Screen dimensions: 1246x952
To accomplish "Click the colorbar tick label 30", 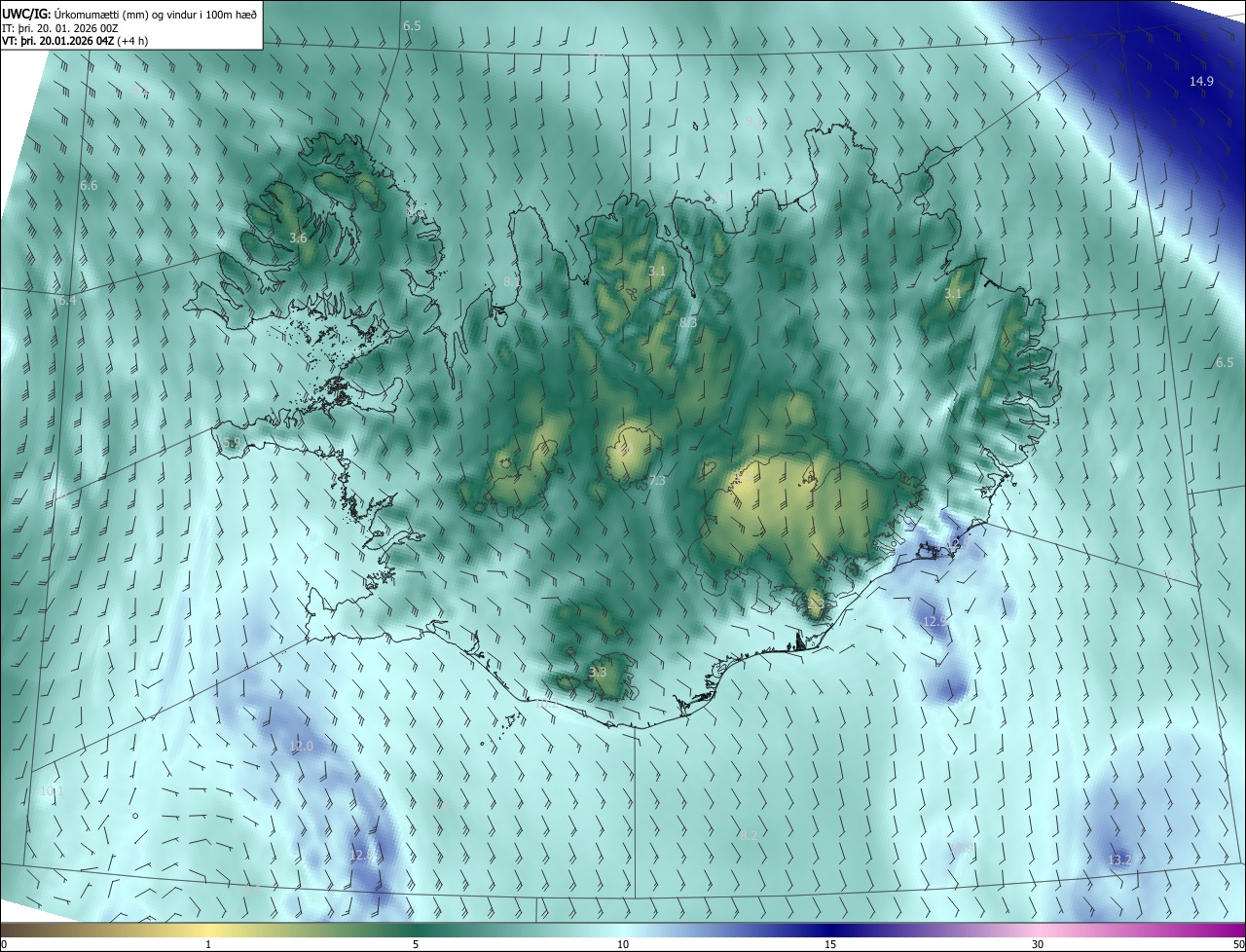I will point(1038,944).
